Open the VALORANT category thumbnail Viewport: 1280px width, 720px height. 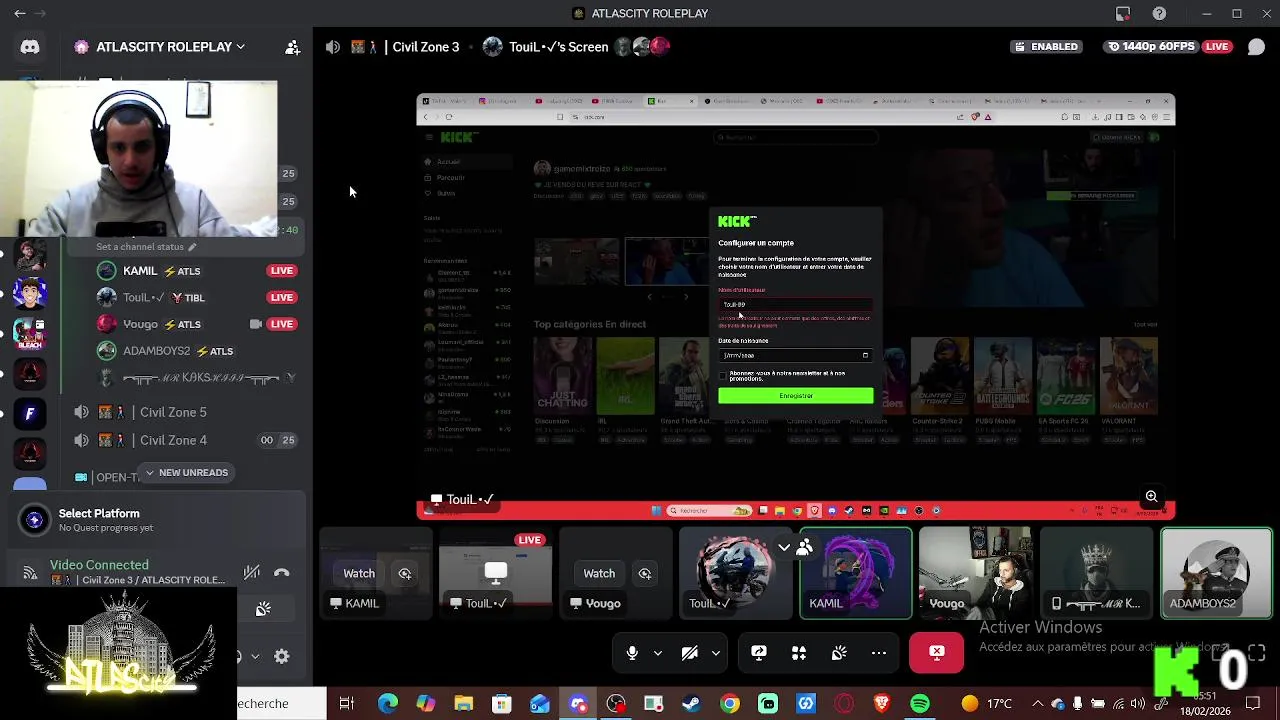tap(1129, 376)
